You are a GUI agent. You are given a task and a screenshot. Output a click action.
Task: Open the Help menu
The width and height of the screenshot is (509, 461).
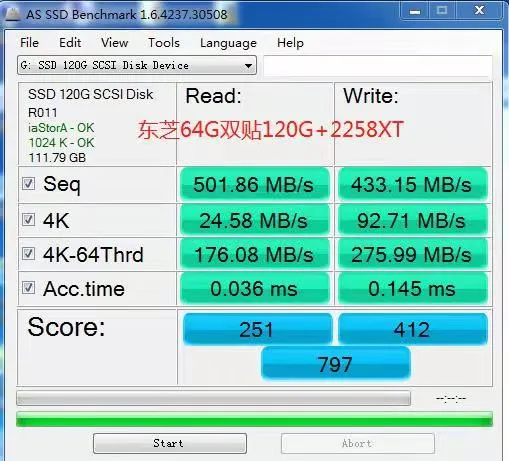tap(290, 43)
